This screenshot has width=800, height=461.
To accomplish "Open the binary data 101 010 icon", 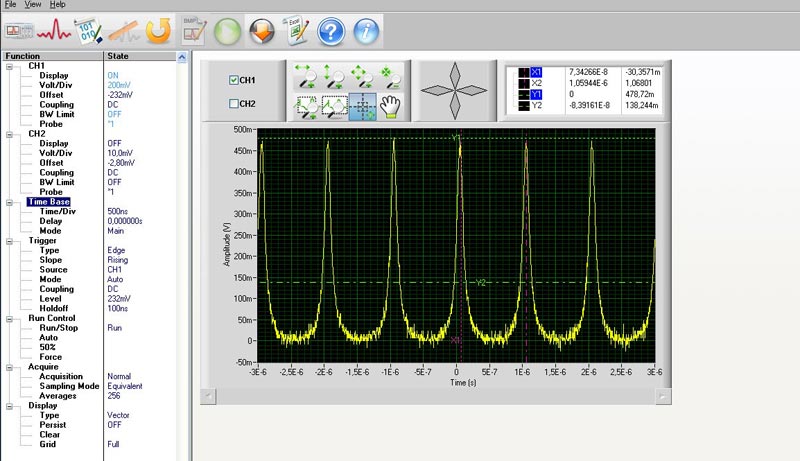I will (89, 31).
